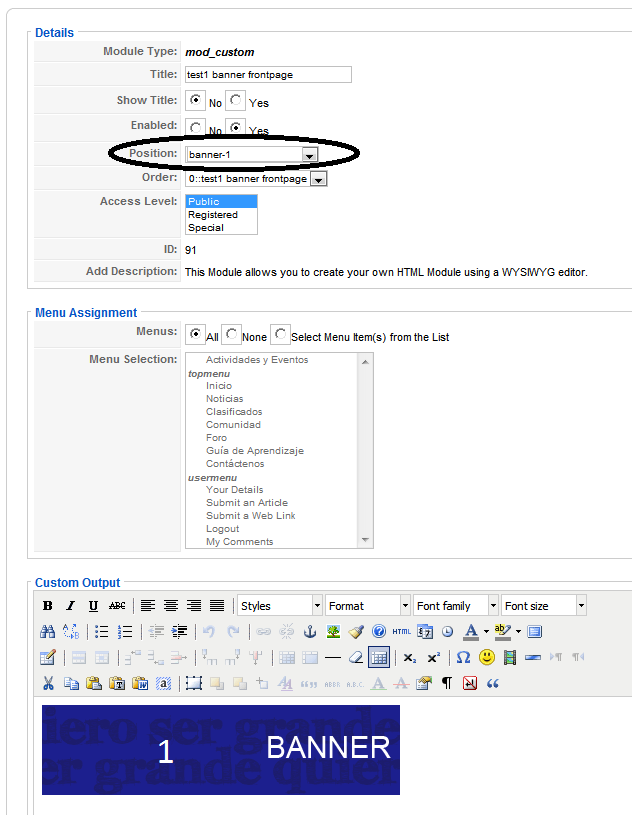Open the Format dropdown
This screenshot has width=632, height=815.
coord(368,606)
